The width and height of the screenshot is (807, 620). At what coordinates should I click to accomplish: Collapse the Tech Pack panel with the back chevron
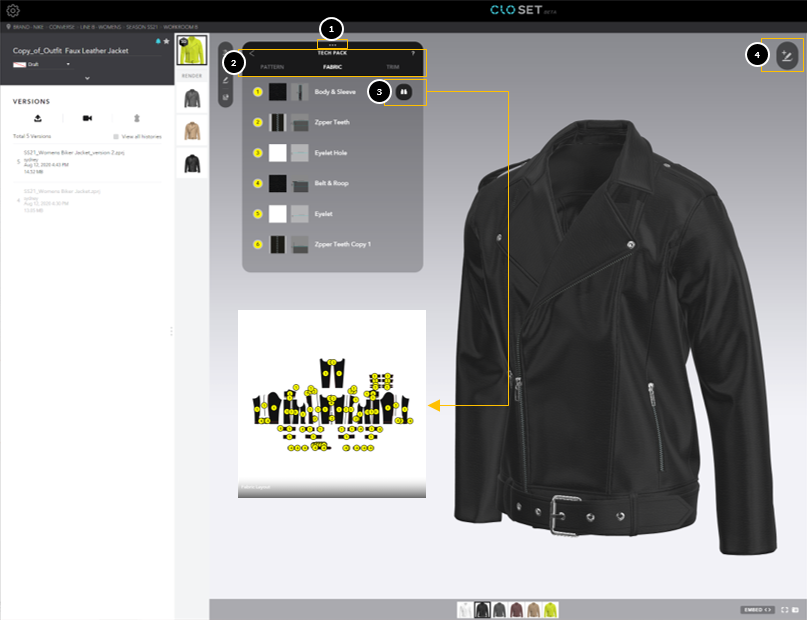[252, 54]
